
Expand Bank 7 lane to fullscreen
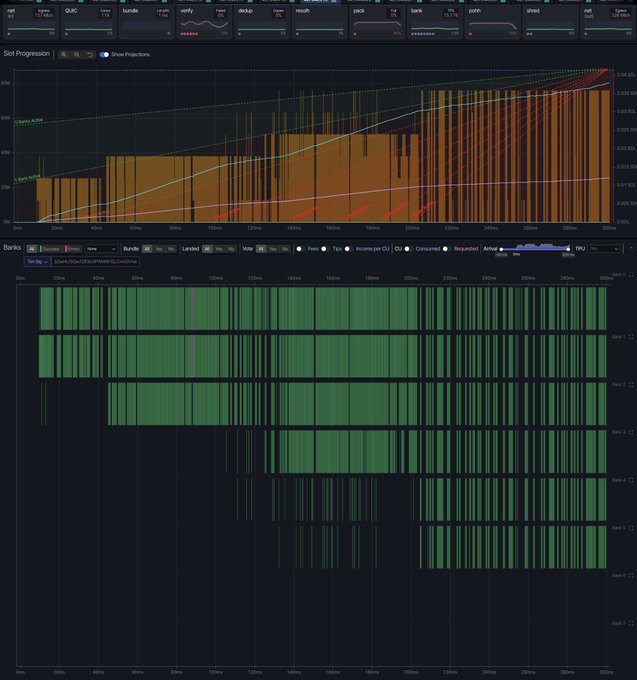pos(631,623)
